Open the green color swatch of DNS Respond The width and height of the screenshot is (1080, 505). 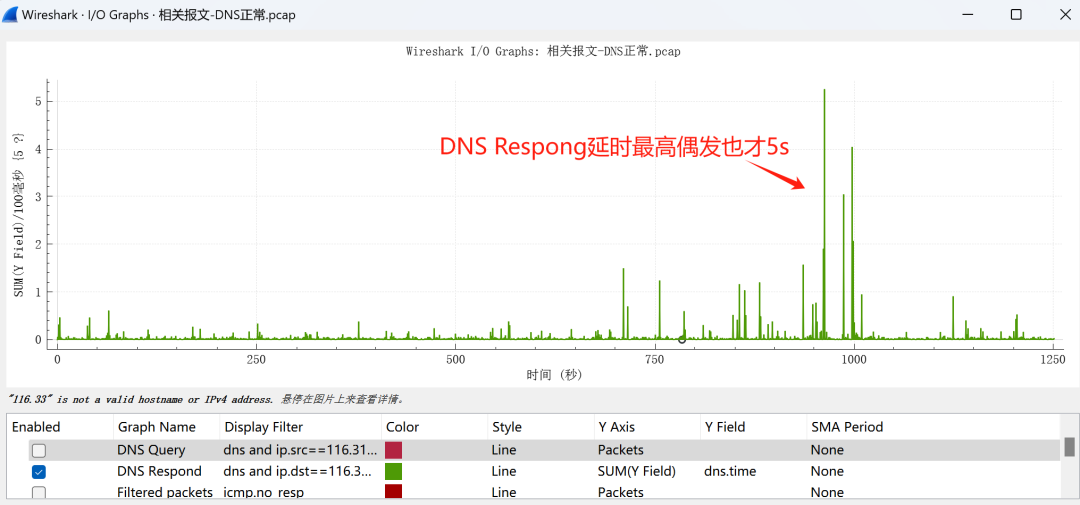tap(393, 471)
